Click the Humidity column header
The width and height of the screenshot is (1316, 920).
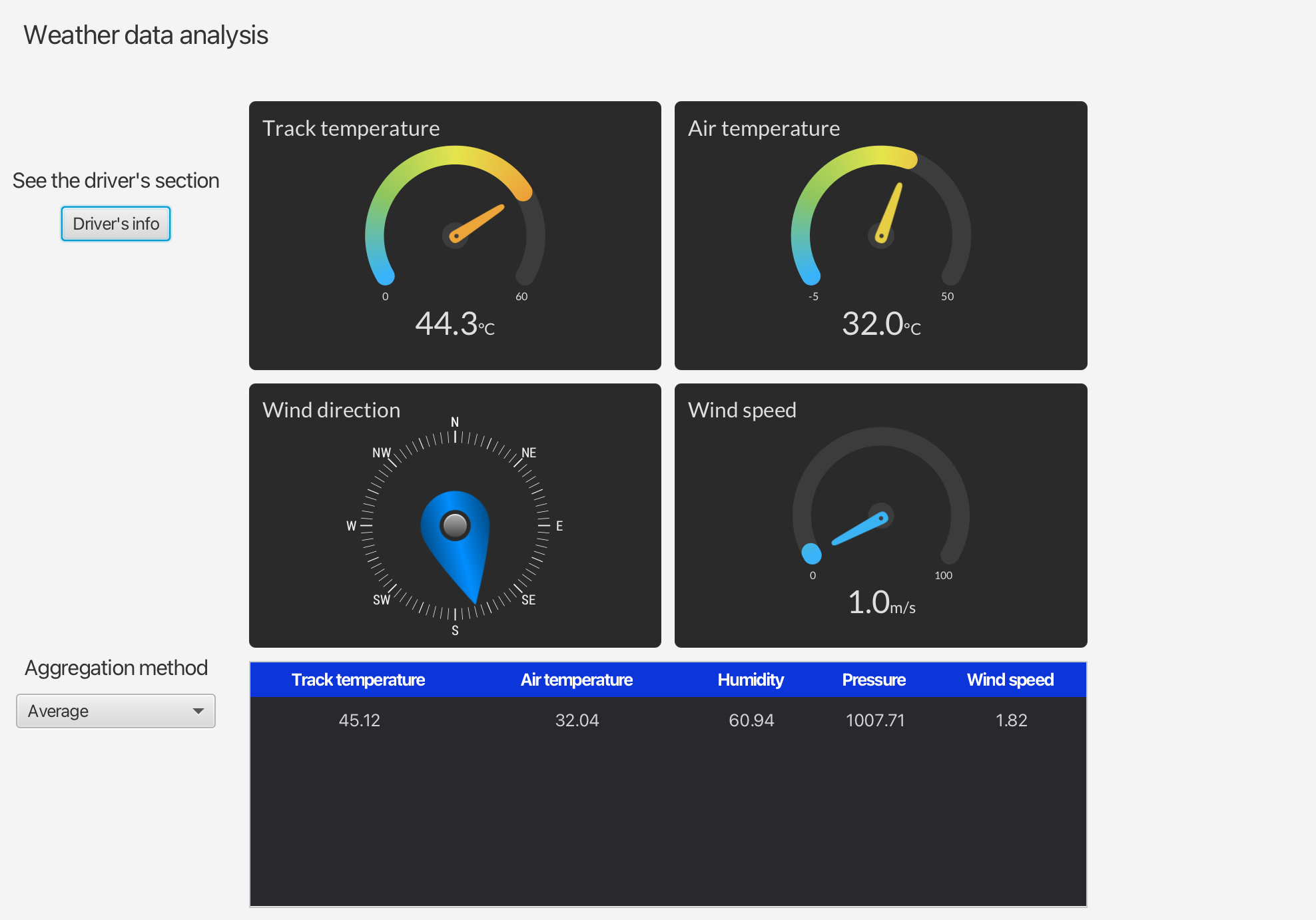[x=751, y=680]
